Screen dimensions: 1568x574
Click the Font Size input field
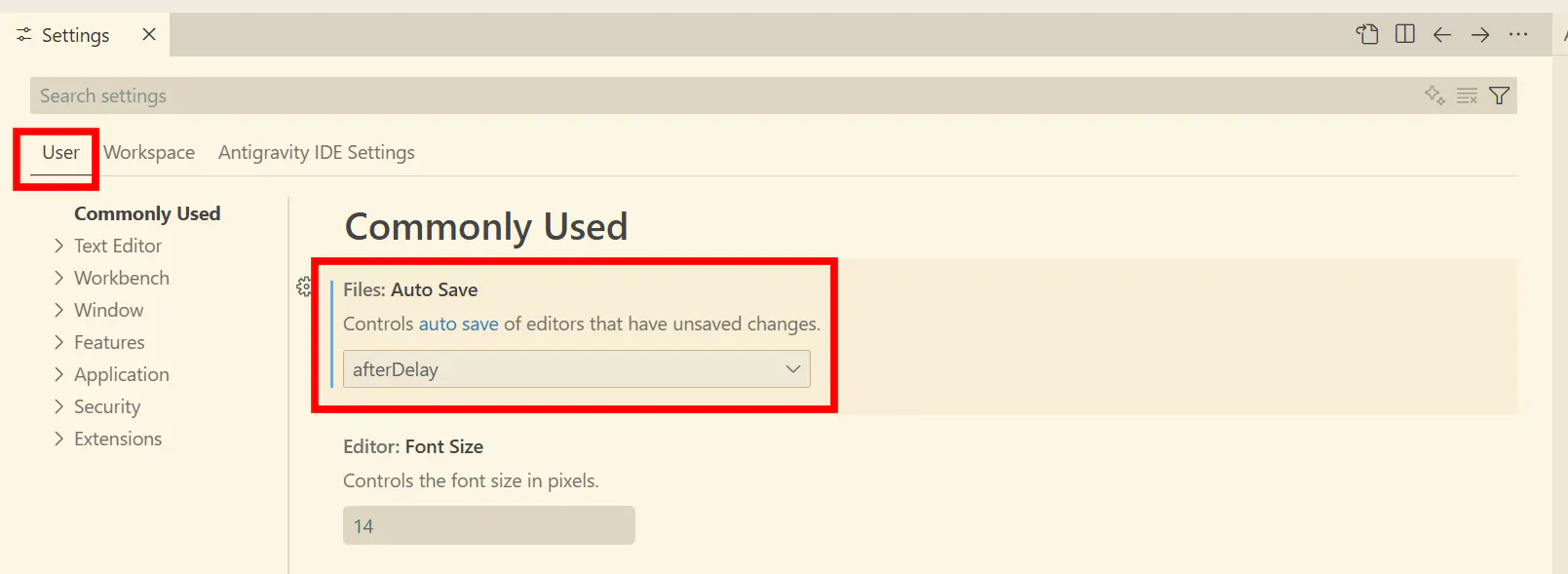pyautogui.click(x=489, y=525)
